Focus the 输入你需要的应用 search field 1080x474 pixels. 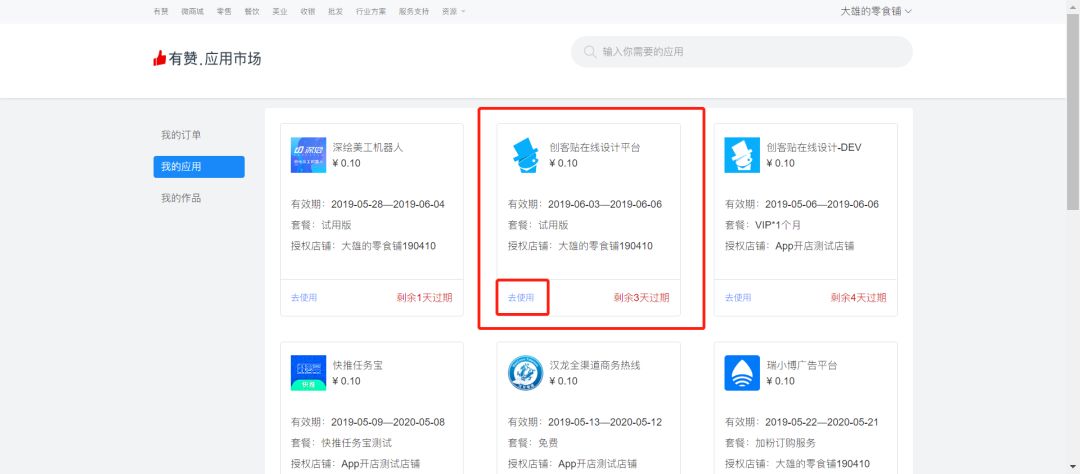click(742, 52)
